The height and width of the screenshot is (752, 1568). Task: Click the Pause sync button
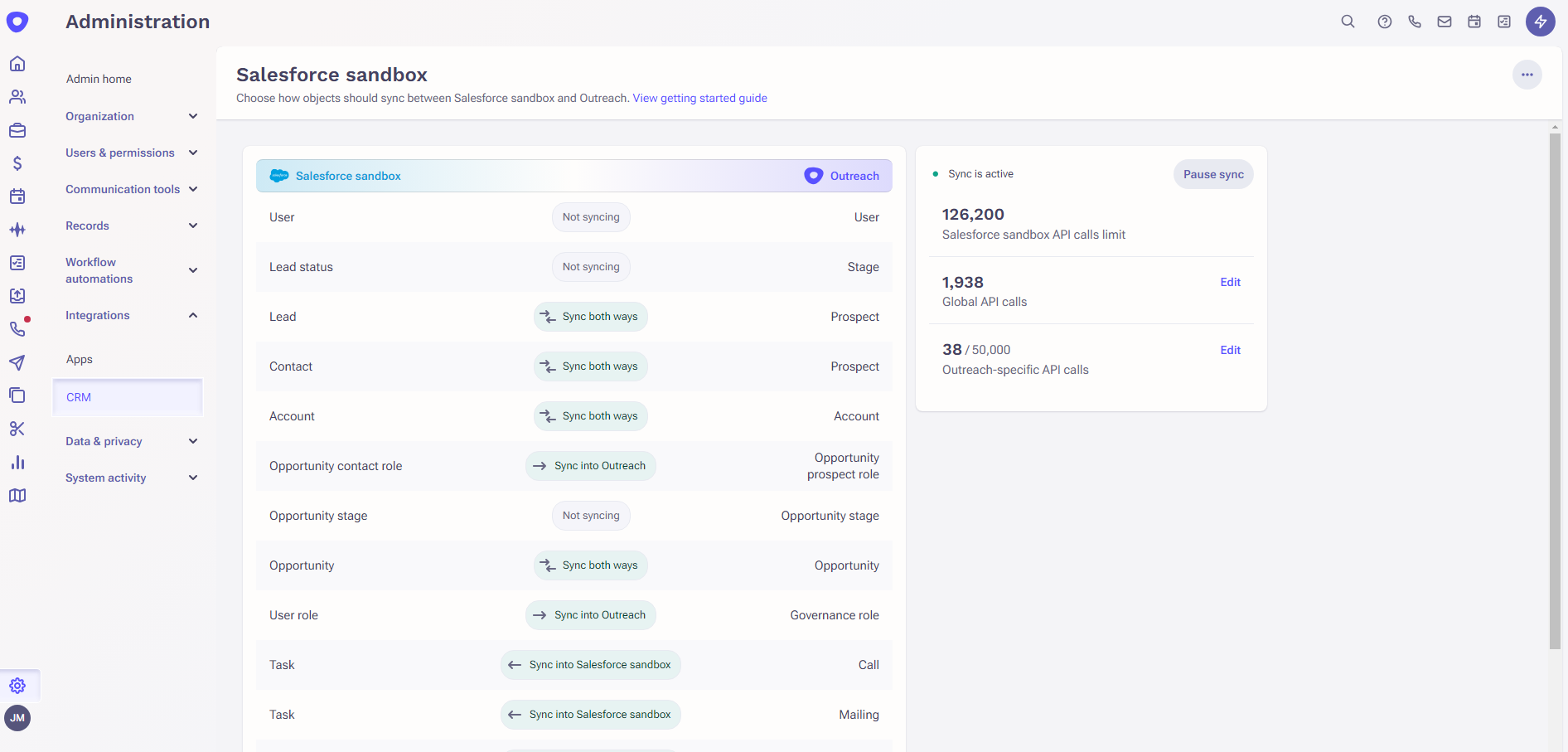pyautogui.click(x=1213, y=174)
